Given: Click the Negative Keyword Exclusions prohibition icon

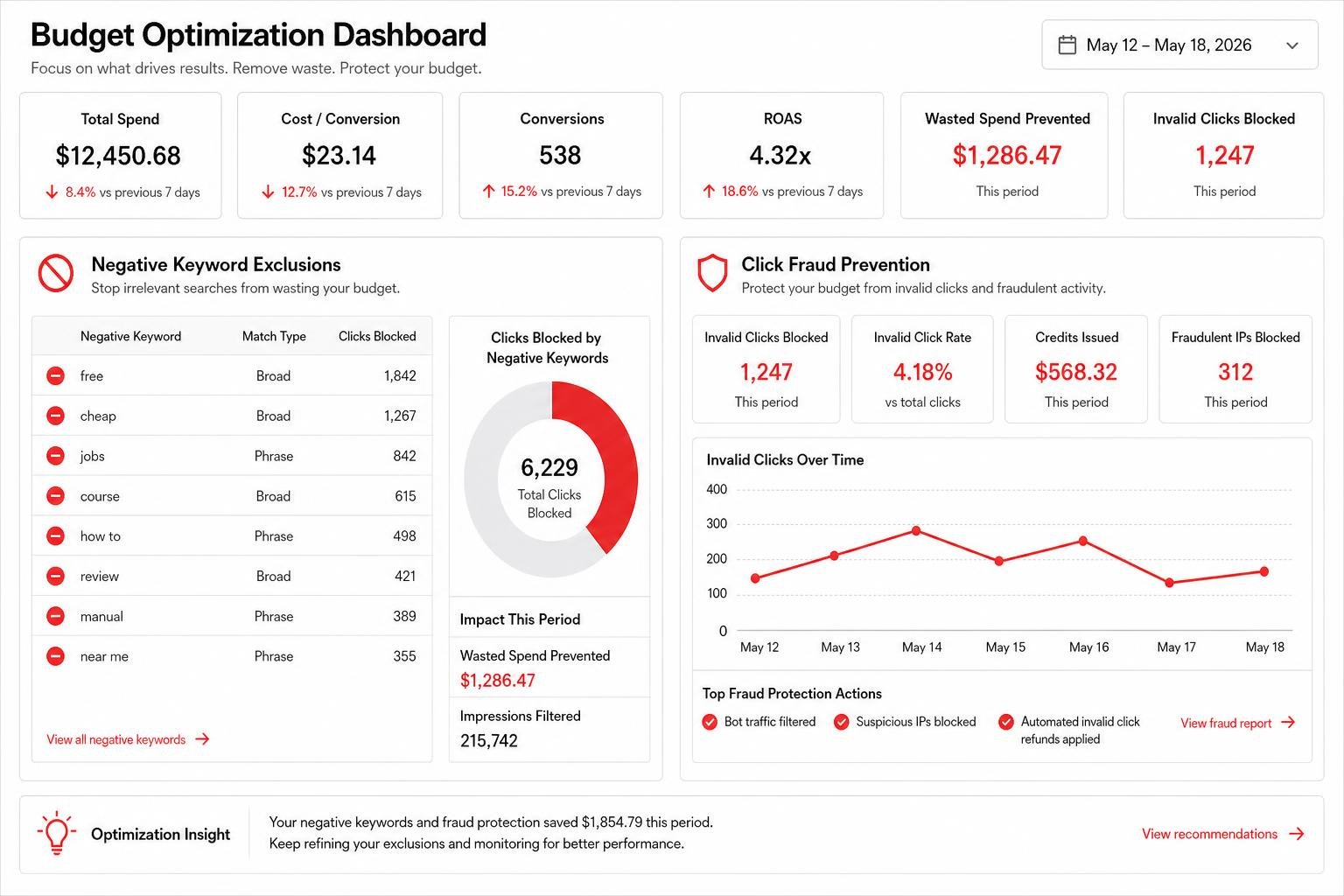Looking at the screenshot, I should pos(56,274).
